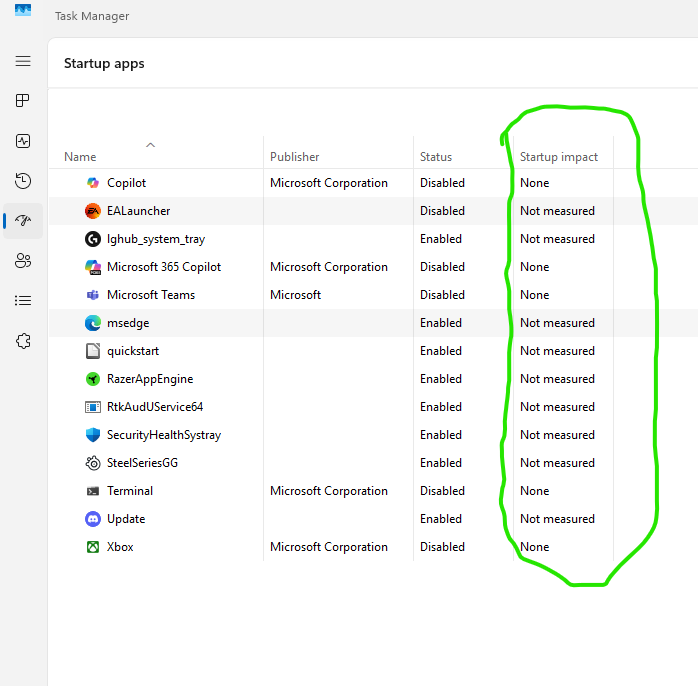The height and width of the screenshot is (686, 698).
Task: Click the Copilot app icon
Action: pos(93,183)
